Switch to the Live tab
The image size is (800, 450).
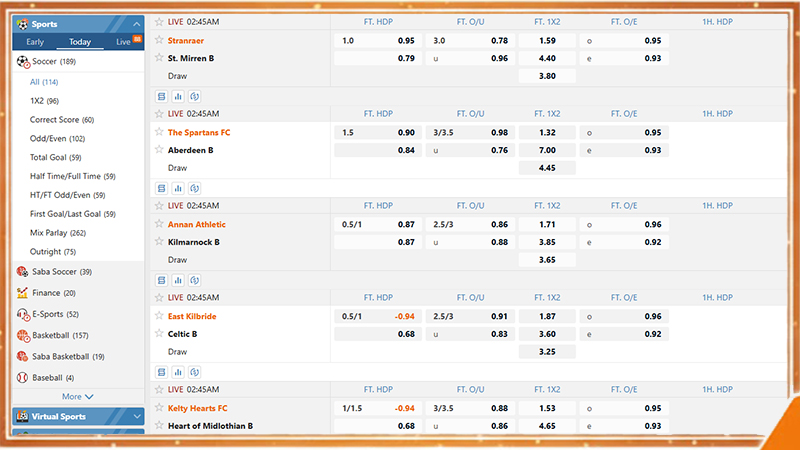click(124, 42)
